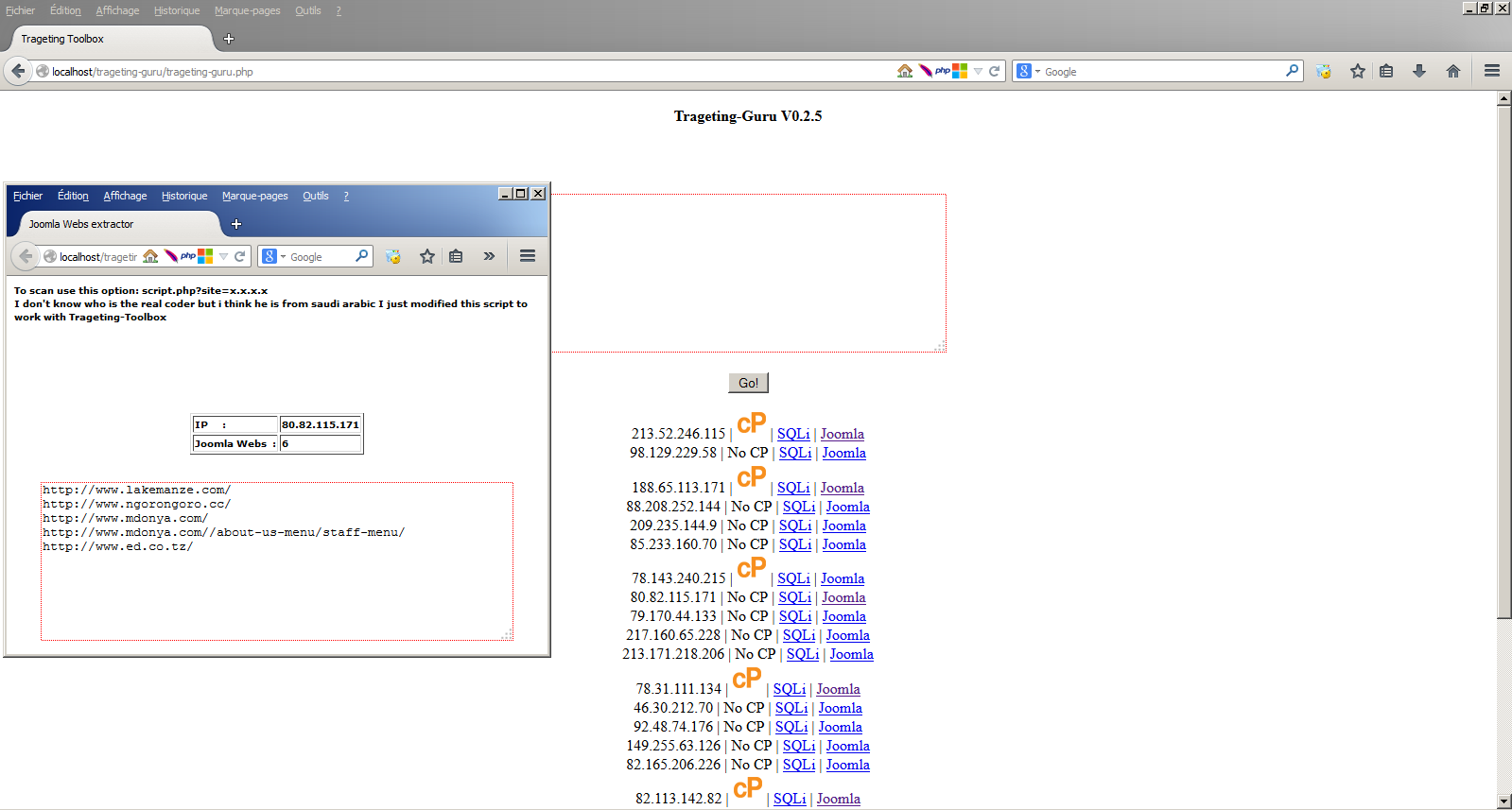Screen dimensions: 1512x810
Task: Click the Joomla Webs count field
Action: coord(321,443)
